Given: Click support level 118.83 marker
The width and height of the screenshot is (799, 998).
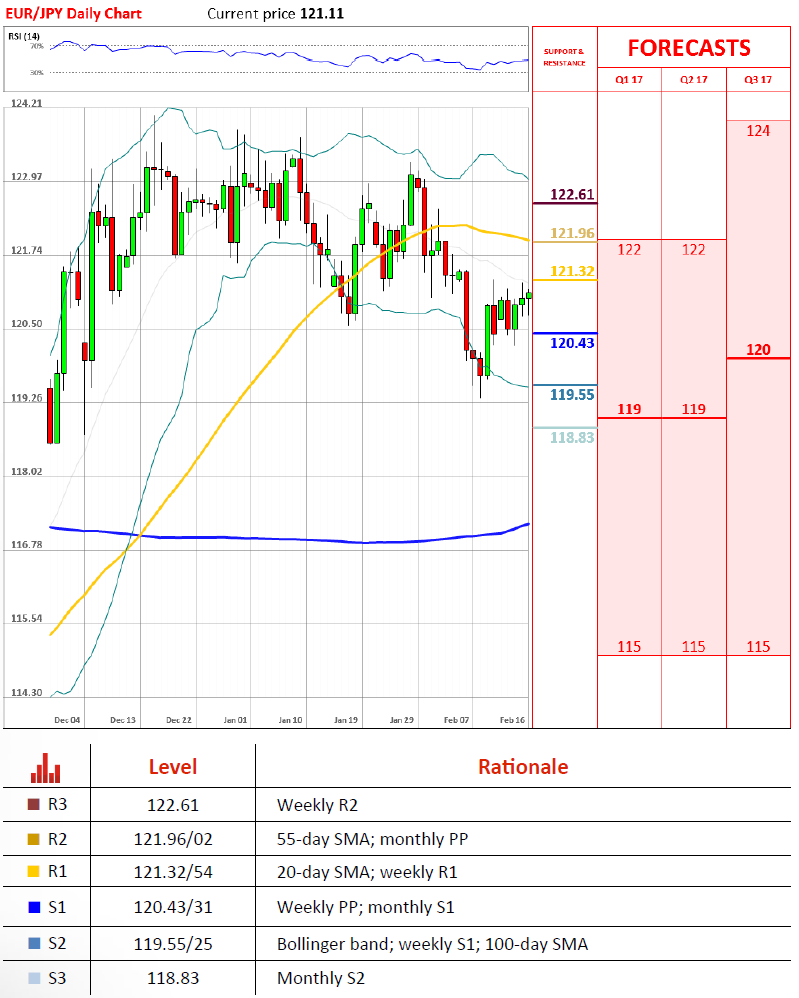Looking at the screenshot, I should click(x=572, y=437).
